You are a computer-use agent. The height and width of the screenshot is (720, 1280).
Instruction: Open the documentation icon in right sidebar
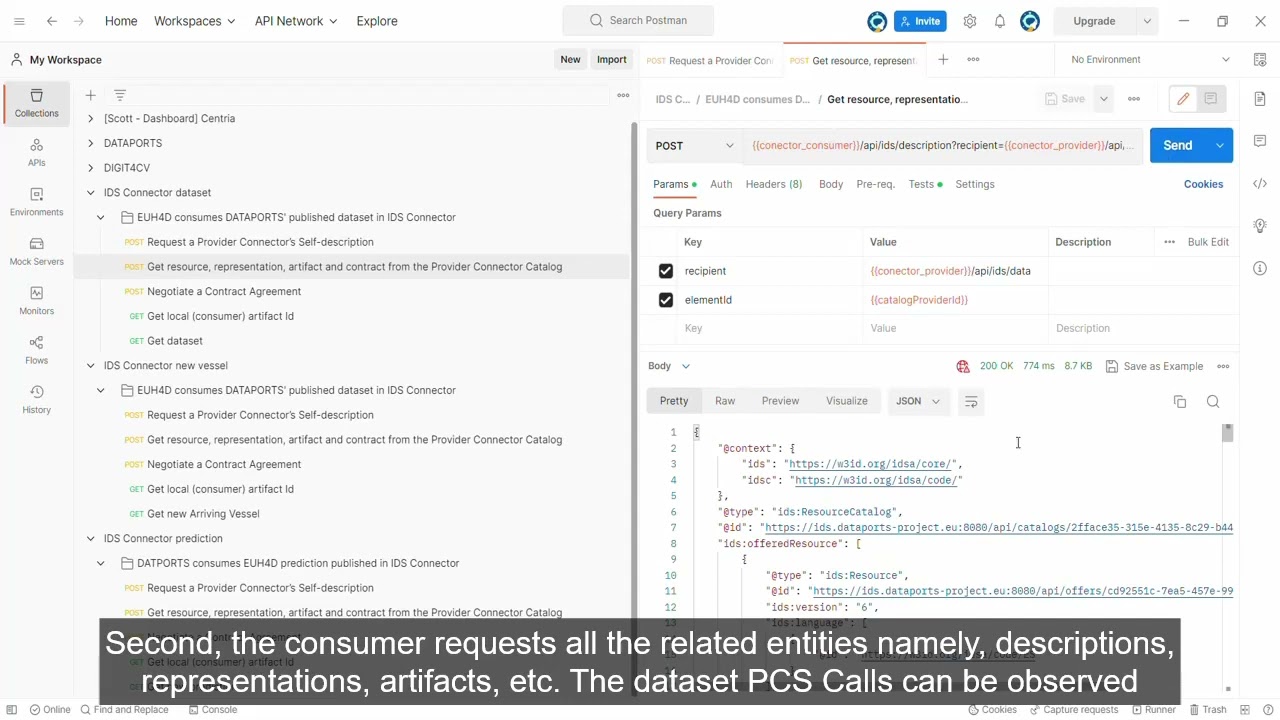(1260, 99)
